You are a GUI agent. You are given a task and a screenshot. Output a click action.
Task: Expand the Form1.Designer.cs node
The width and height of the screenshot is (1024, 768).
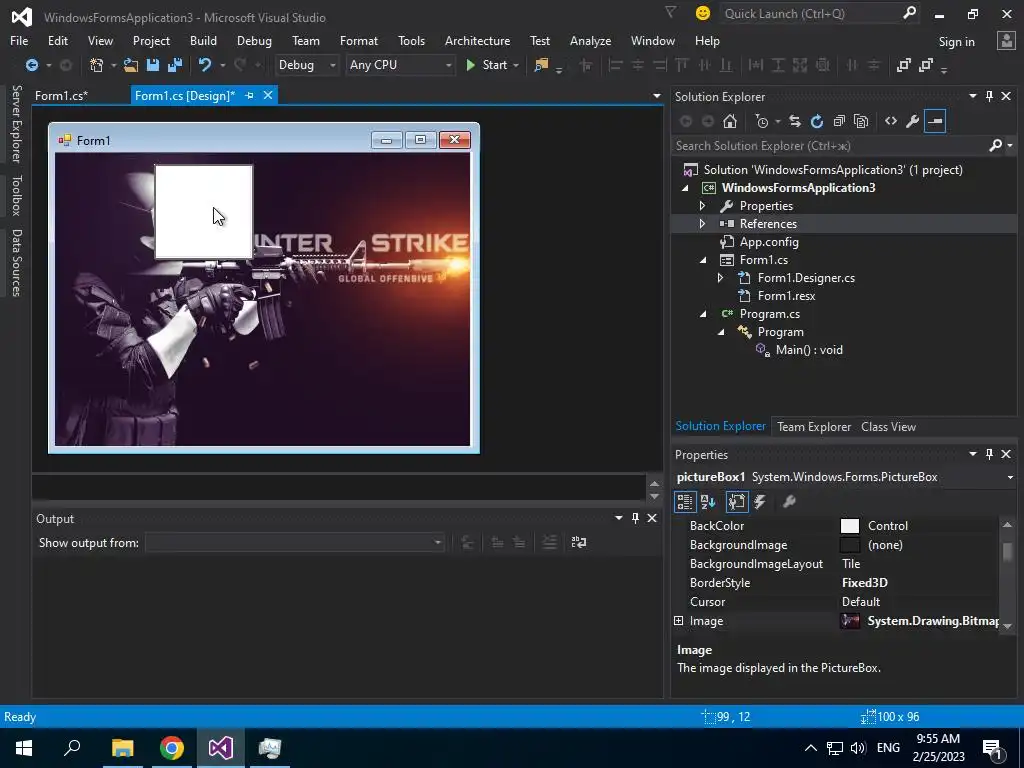pos(720,278)
